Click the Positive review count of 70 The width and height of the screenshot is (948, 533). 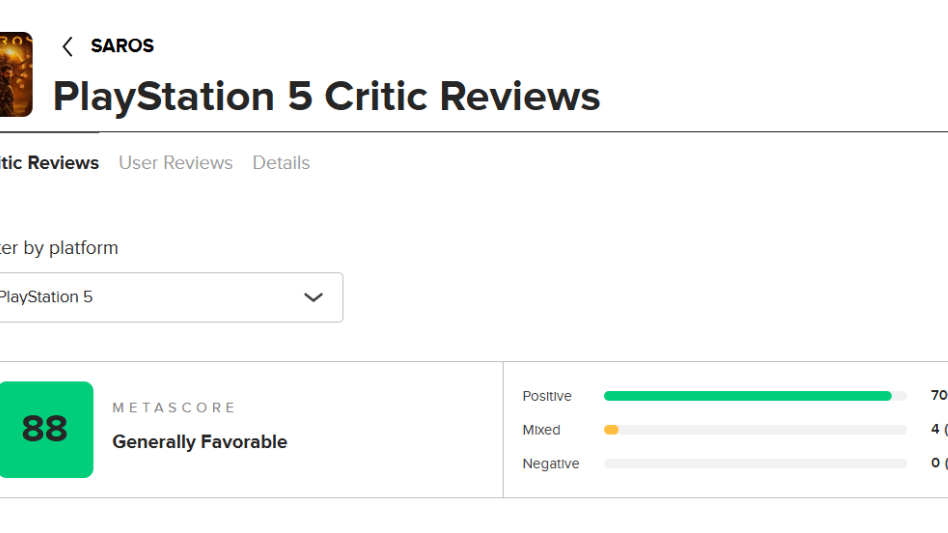pos(938,396)
